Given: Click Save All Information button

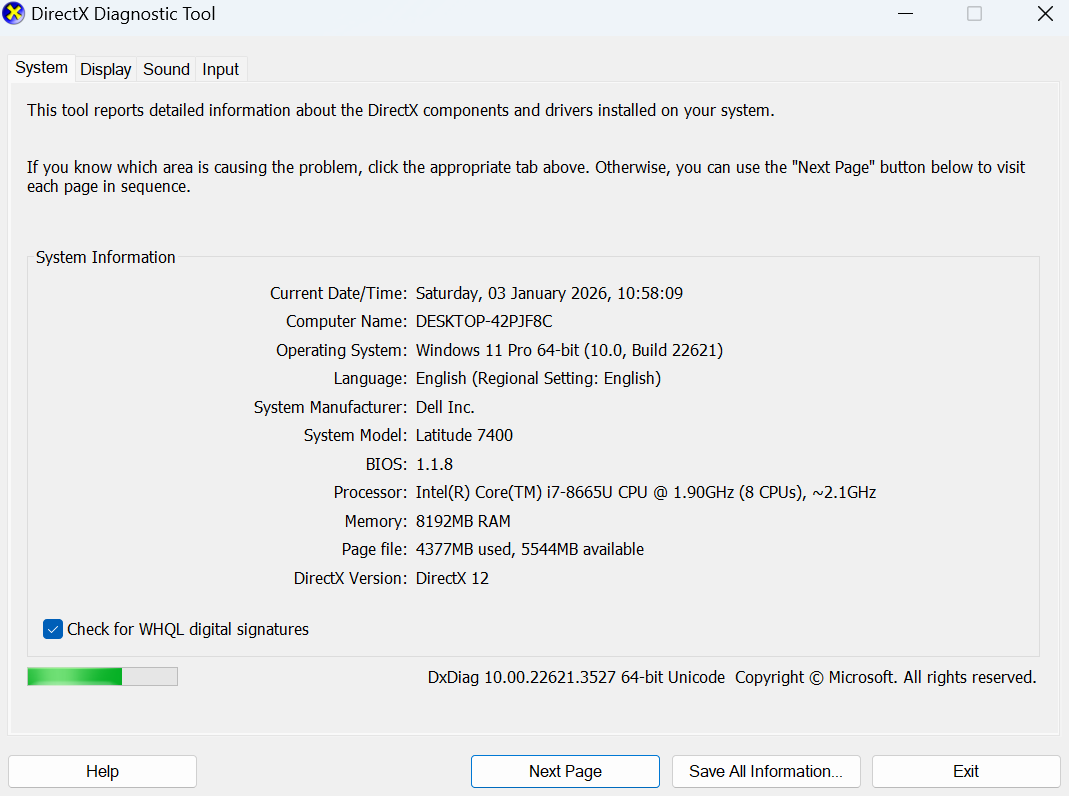Looking at the screenshot, I should coord(766,771).
